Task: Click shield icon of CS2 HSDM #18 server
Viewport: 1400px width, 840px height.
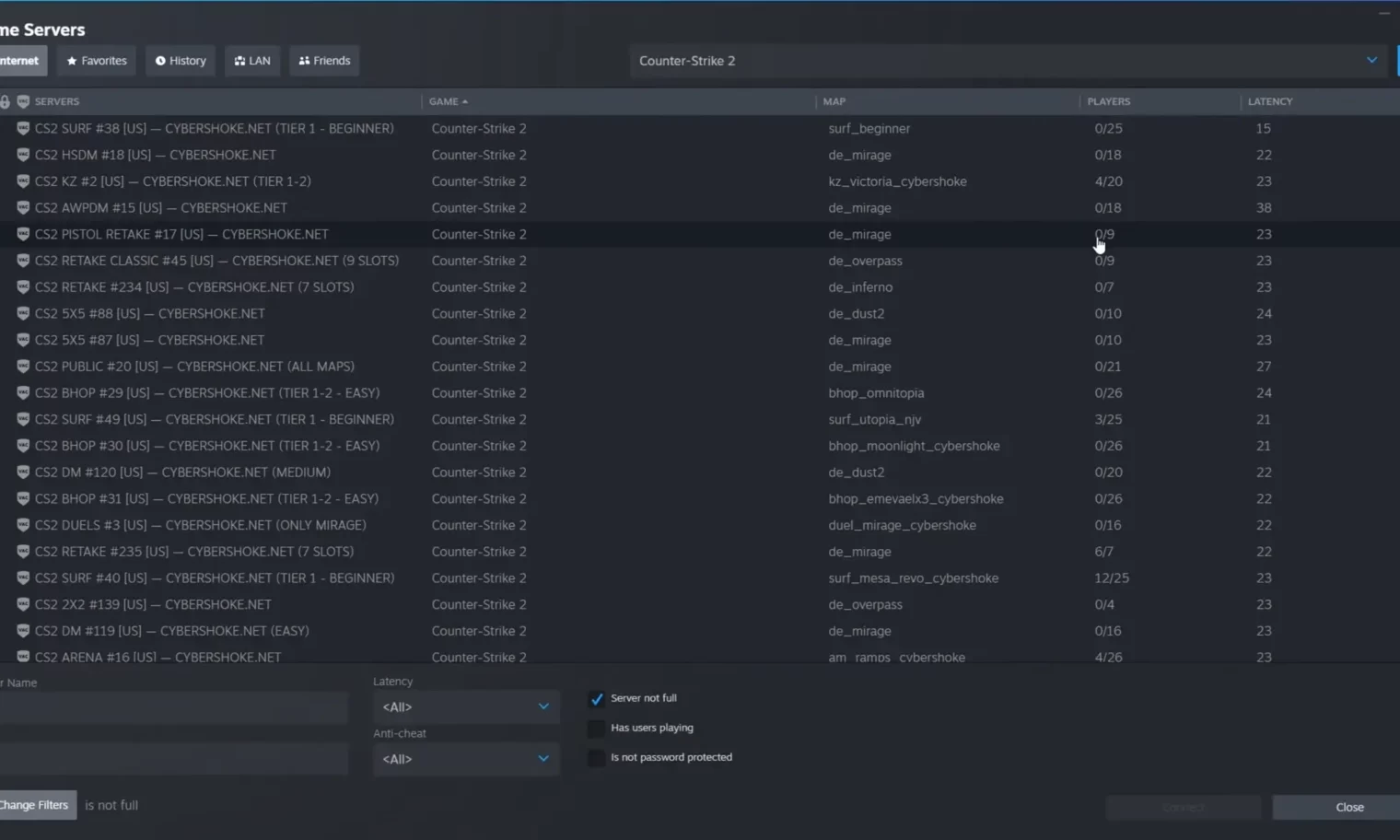Action: click(x=23, y=155)
